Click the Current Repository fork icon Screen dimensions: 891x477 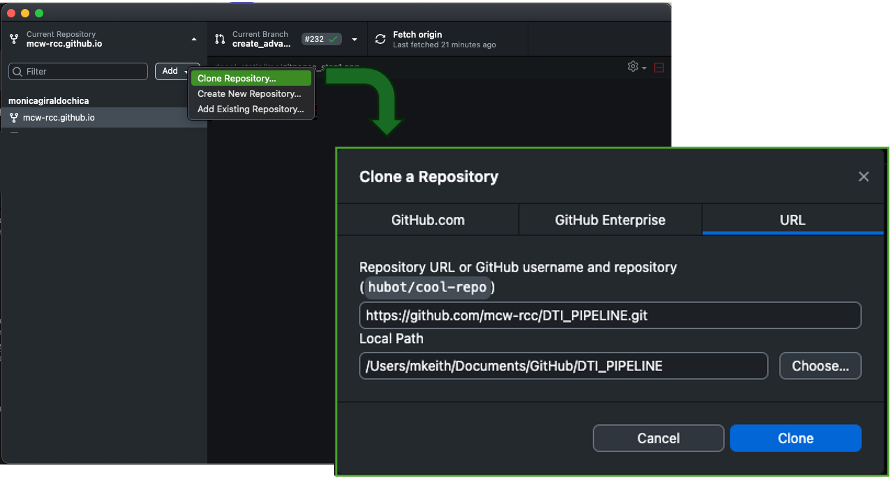pos(14,39)
